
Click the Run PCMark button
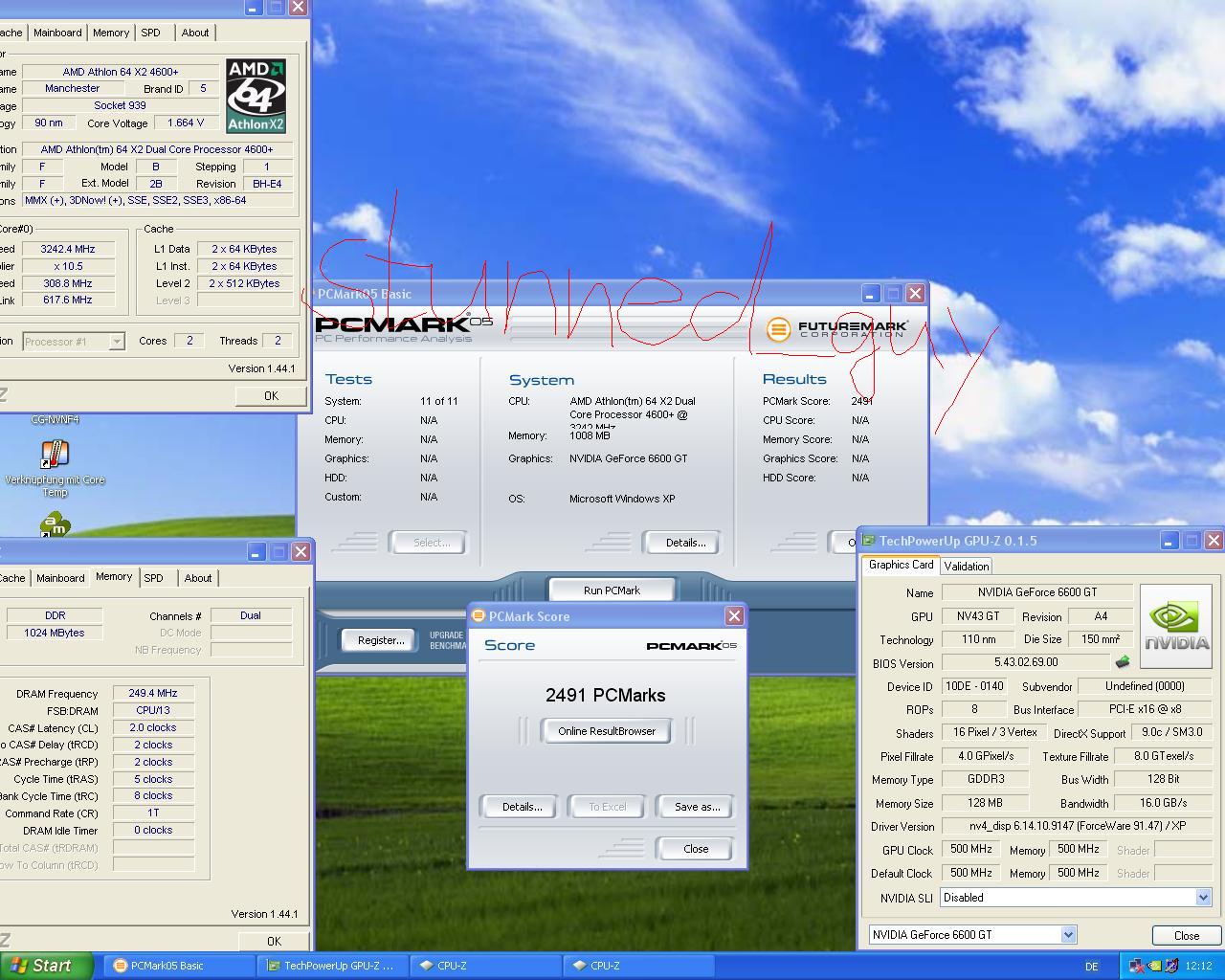612,590
